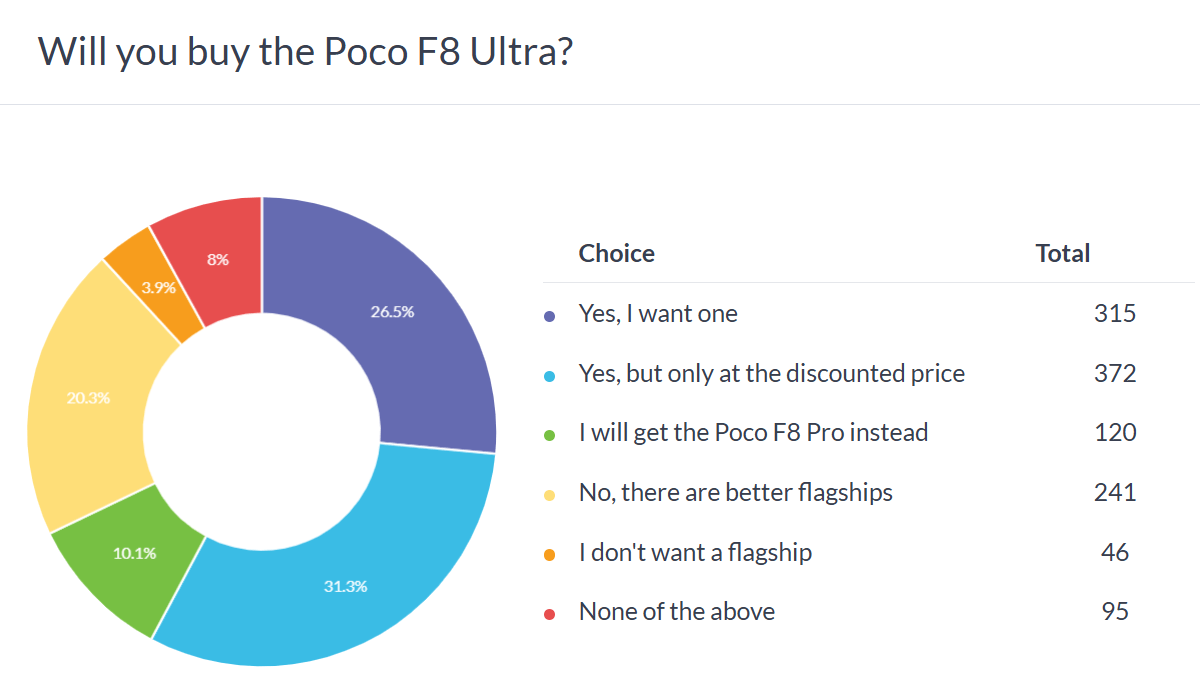Click the orange 3.9% donut segment
Viewport: 1200px width, 680px height.
[x=159, y=287]
